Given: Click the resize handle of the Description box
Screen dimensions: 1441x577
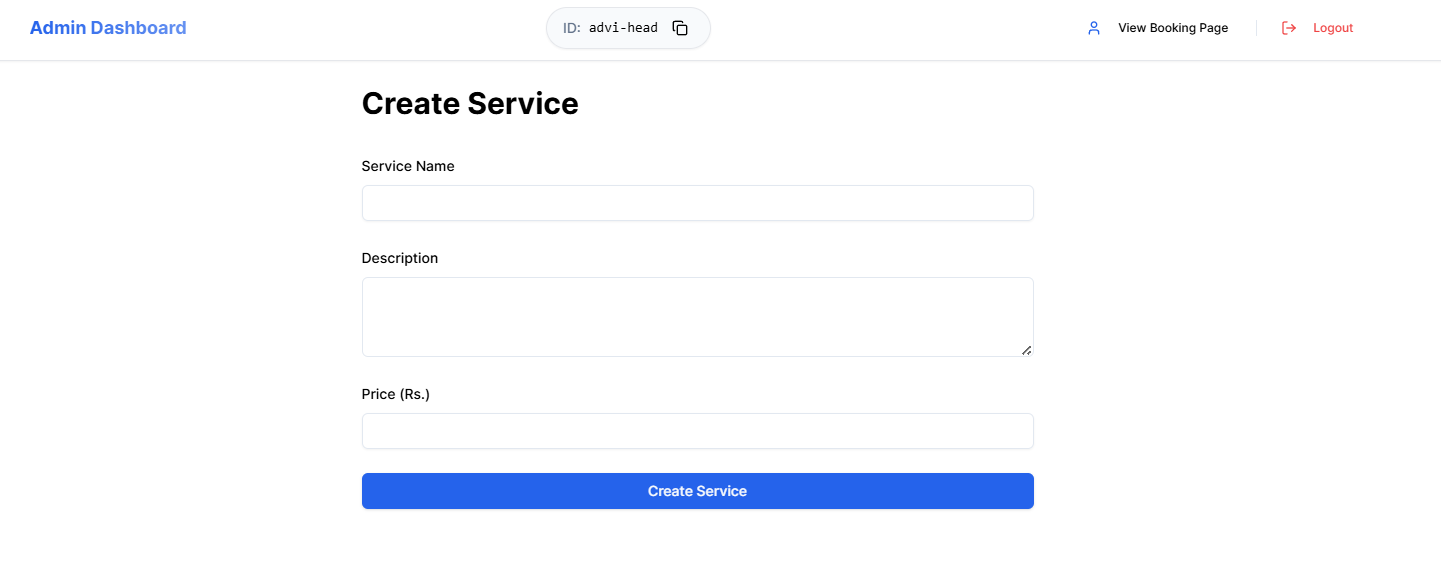Looking at the screenshot, I should point(1027,350).
